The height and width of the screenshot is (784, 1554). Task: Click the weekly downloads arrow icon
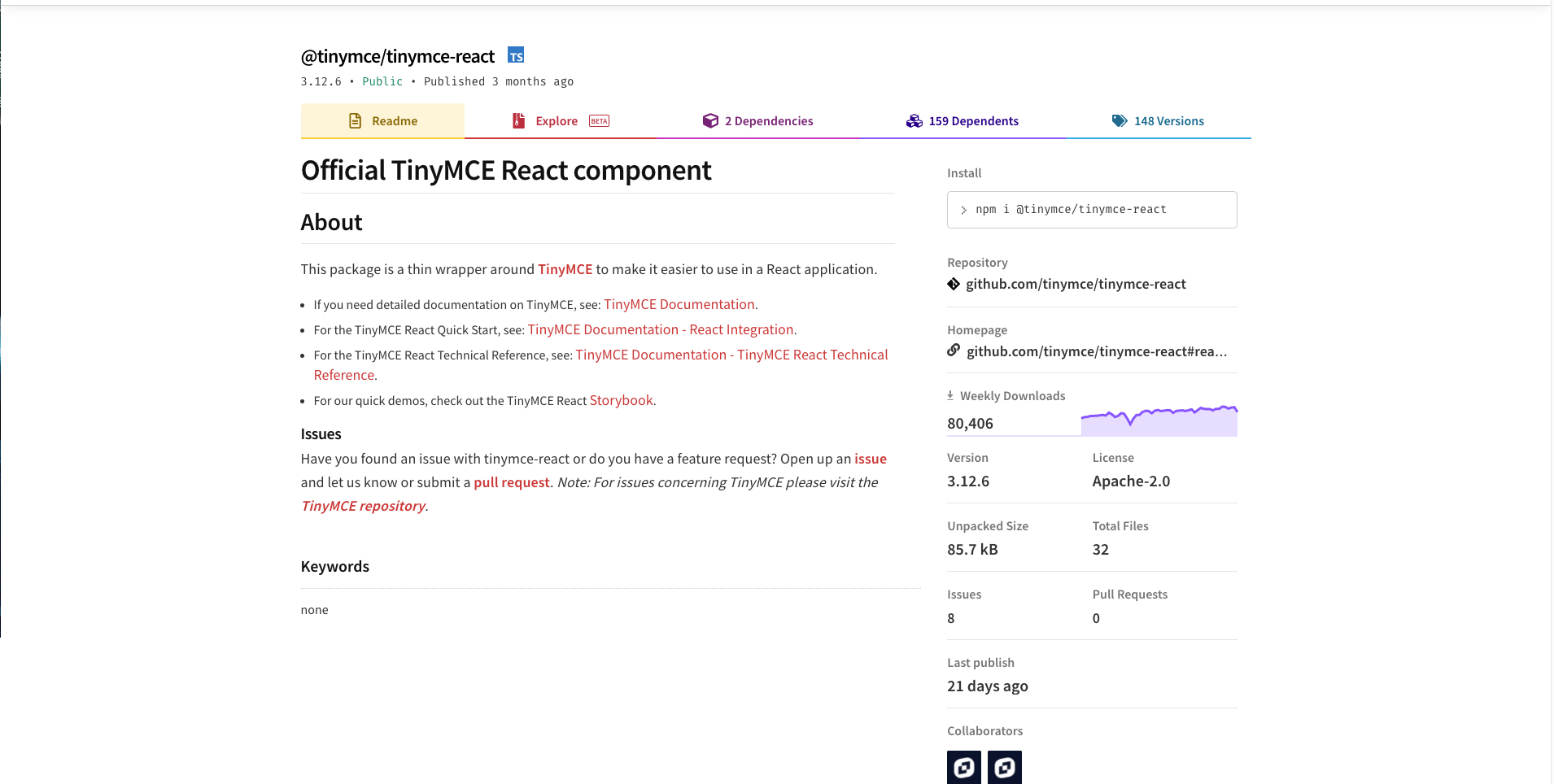[950, 395]
